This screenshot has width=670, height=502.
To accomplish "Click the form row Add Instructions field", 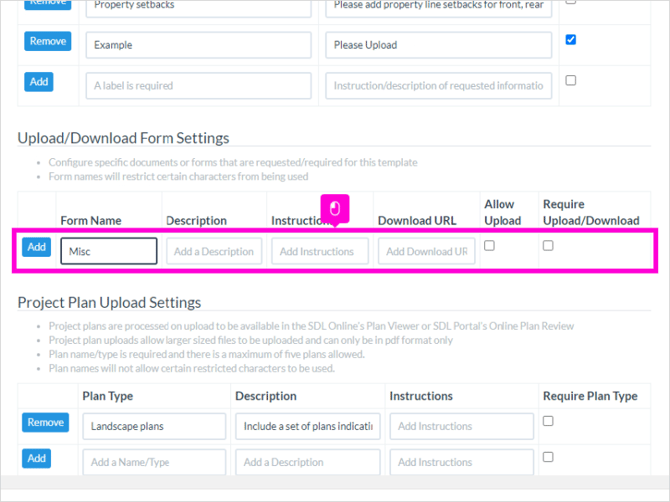I will (320, 251).
